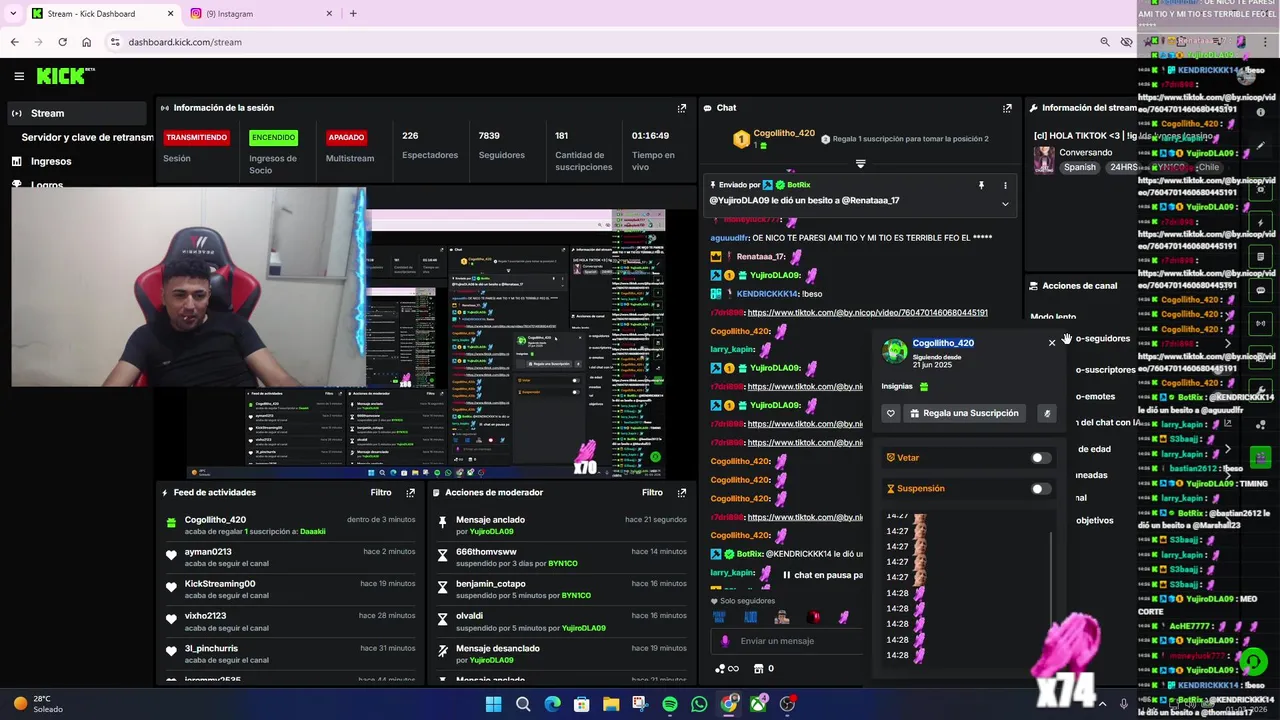Open Servidor y clave de retransmisión
Screen dimensions: 1280x720
pos(87,137)
